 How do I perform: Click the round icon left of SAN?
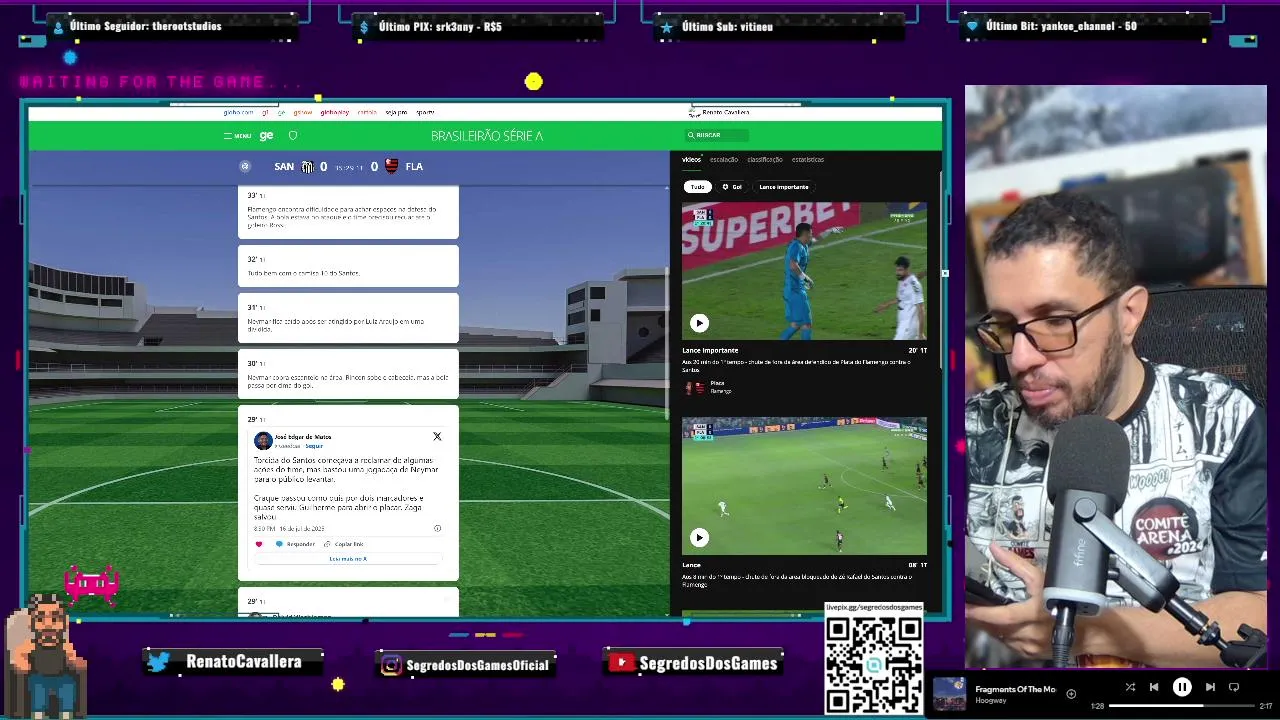[x=245, y=167]
